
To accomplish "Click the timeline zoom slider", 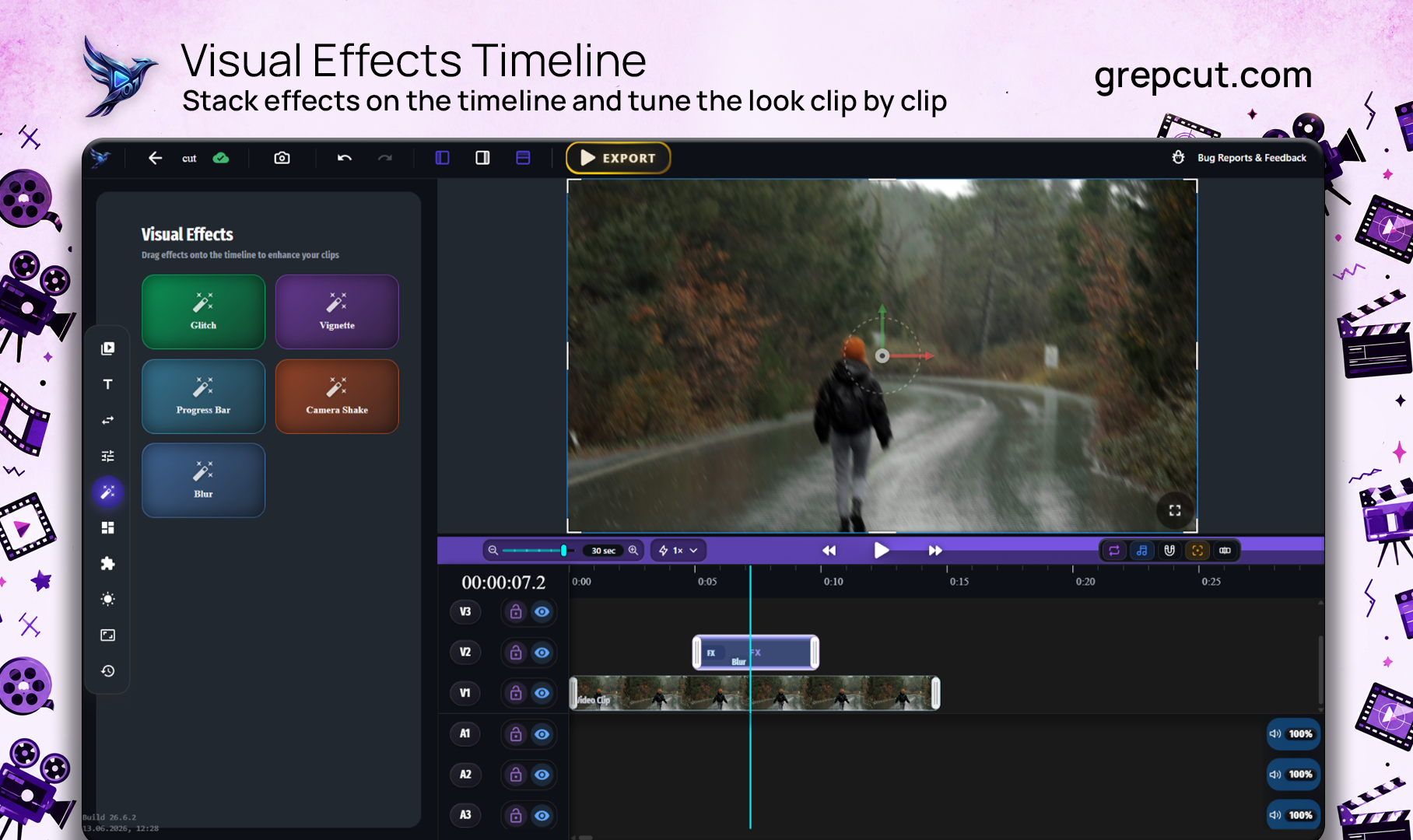I will point(537,550).
